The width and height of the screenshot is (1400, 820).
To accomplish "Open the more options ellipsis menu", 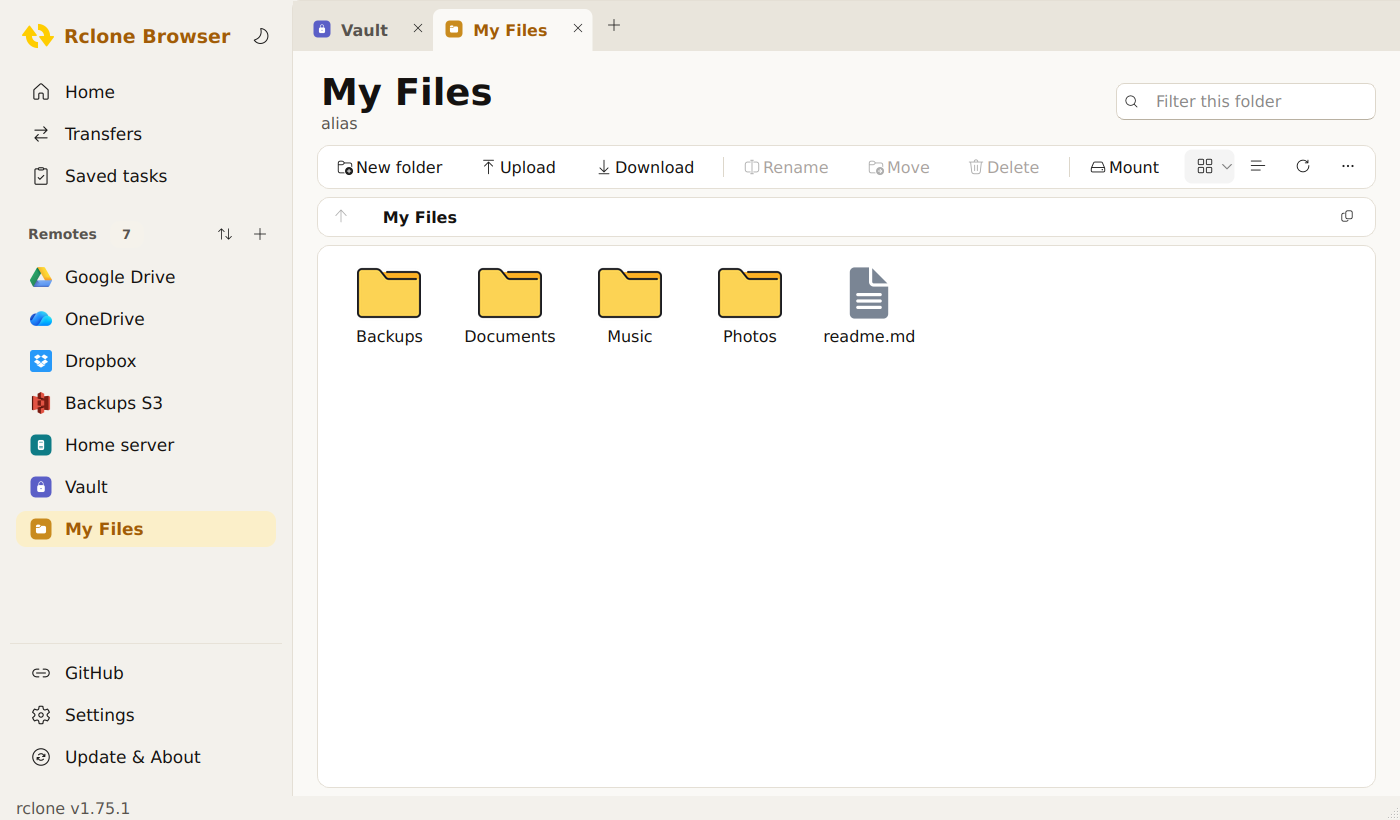I will tap(1348, 166).
